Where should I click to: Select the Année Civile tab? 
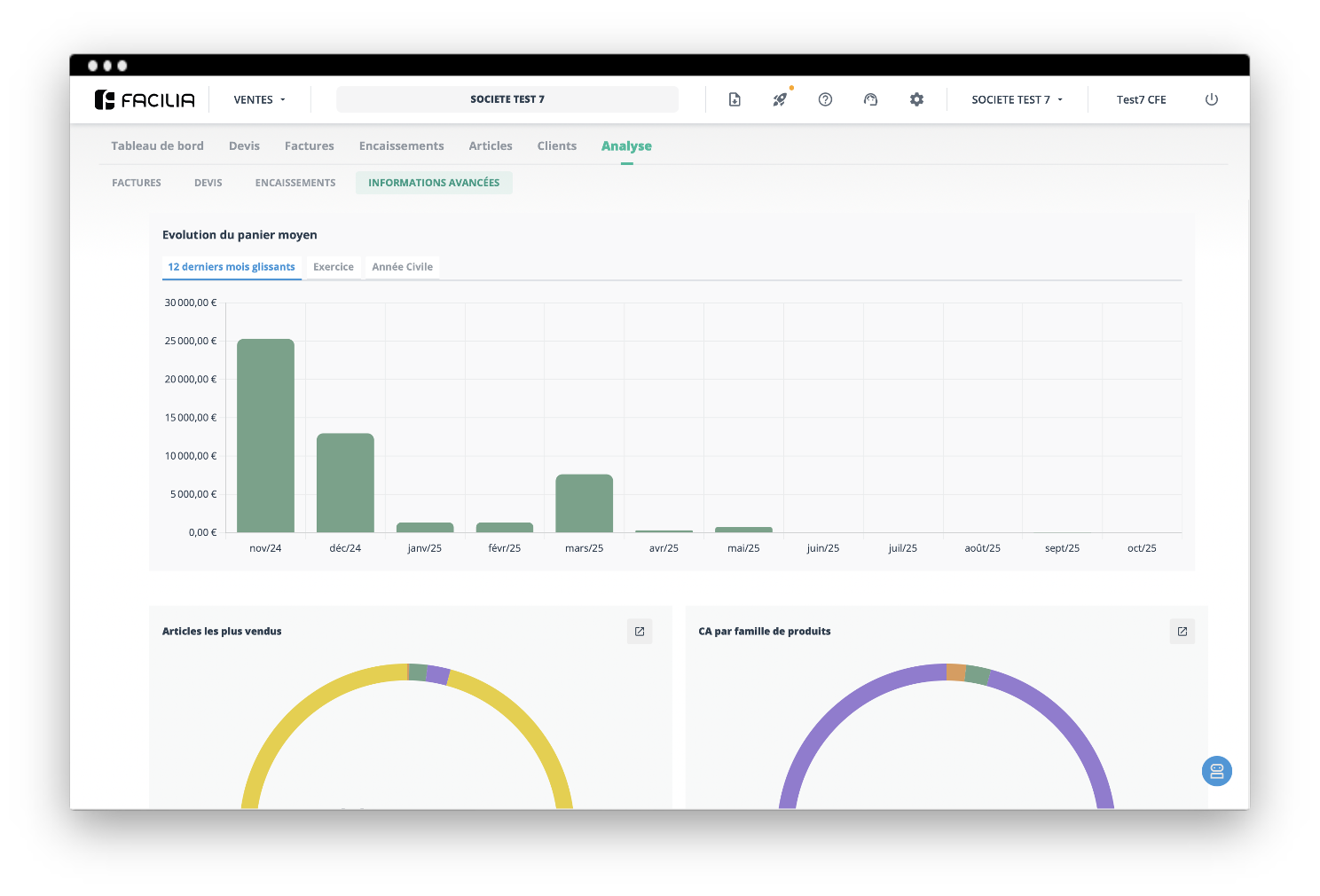tap(402, 267)
